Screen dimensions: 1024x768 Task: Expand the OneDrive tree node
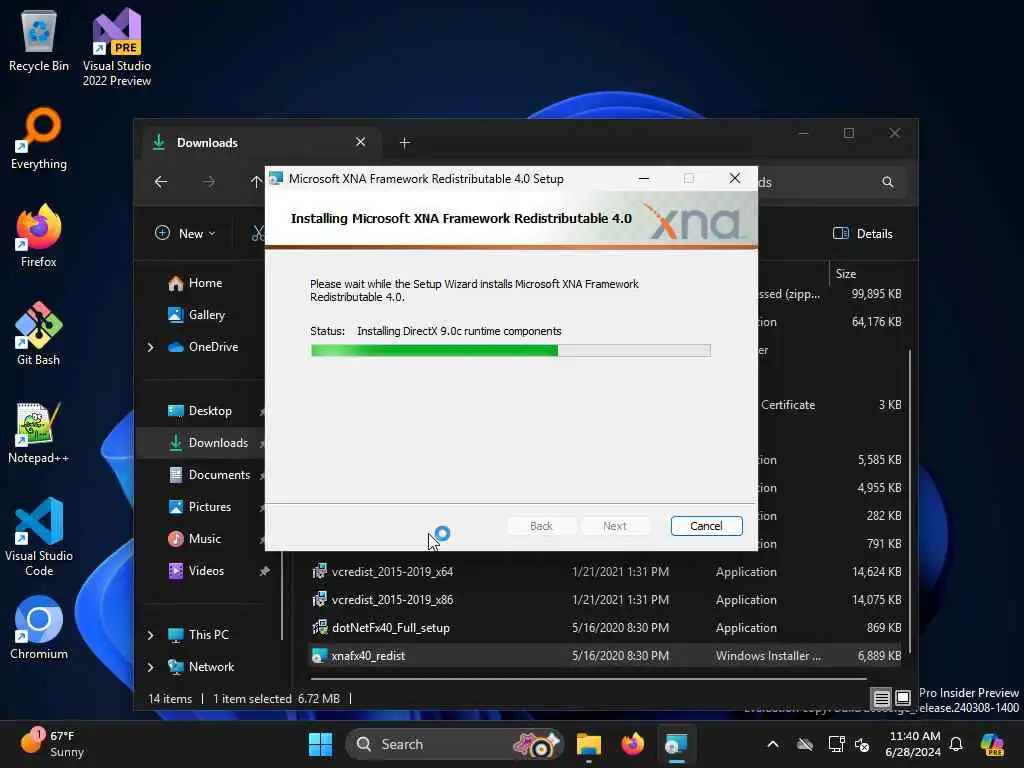[150, 347]
